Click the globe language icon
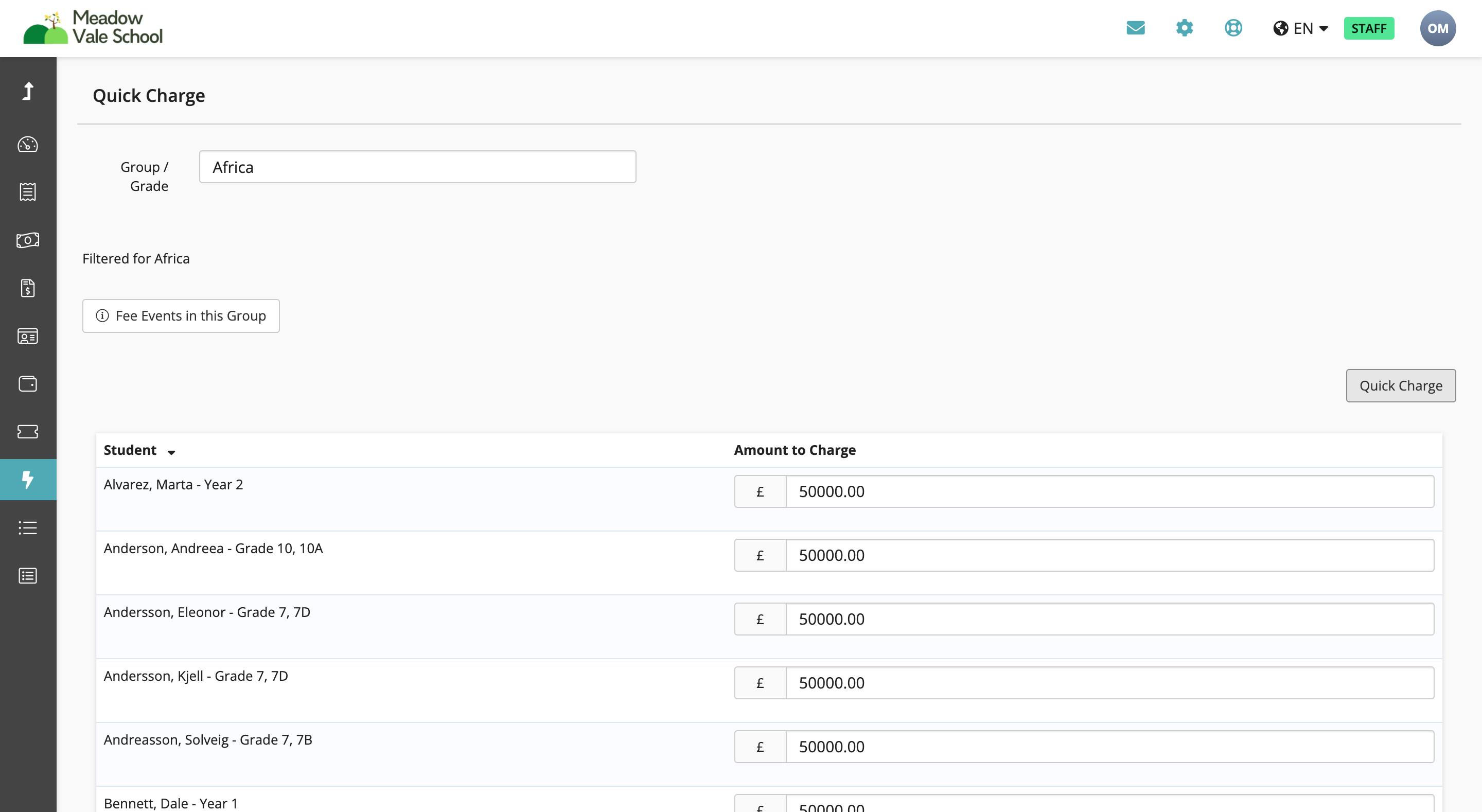Image resolution: width=1482 pixels, height=812 pixels. pos(1280,28)
